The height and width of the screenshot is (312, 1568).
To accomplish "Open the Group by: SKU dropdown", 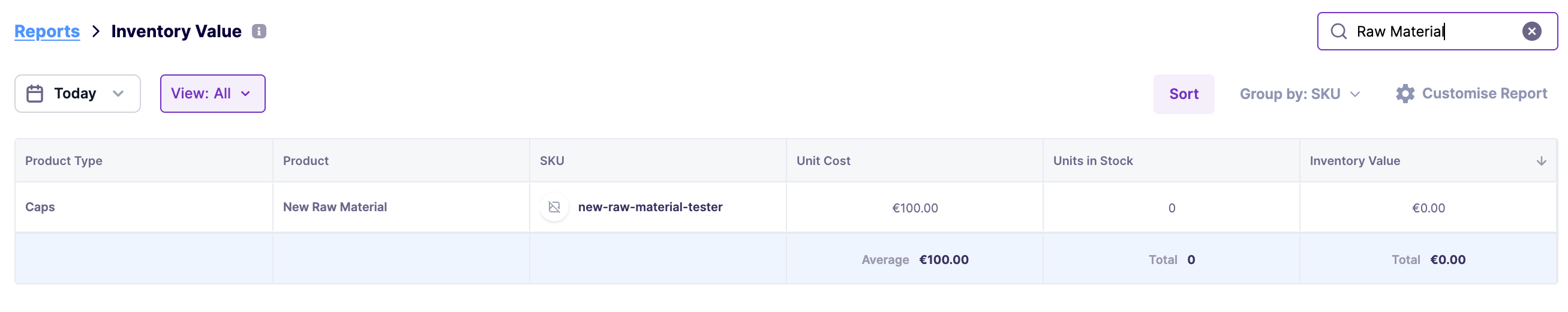I will (1299, 94).
